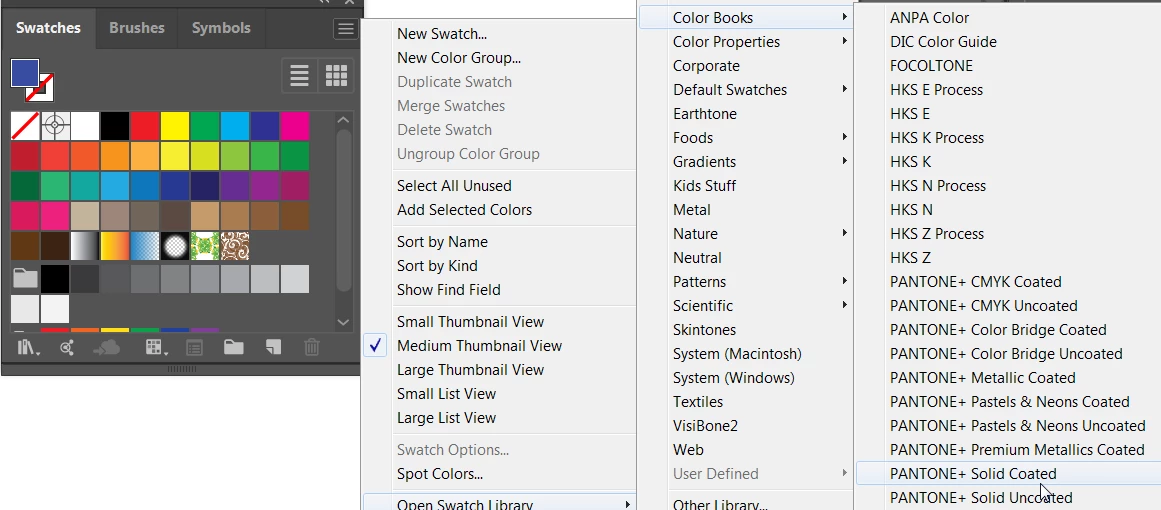Screen dimensions: 1161x510
Task: Click the New Color Group folder icon
Action: [234, 347]
